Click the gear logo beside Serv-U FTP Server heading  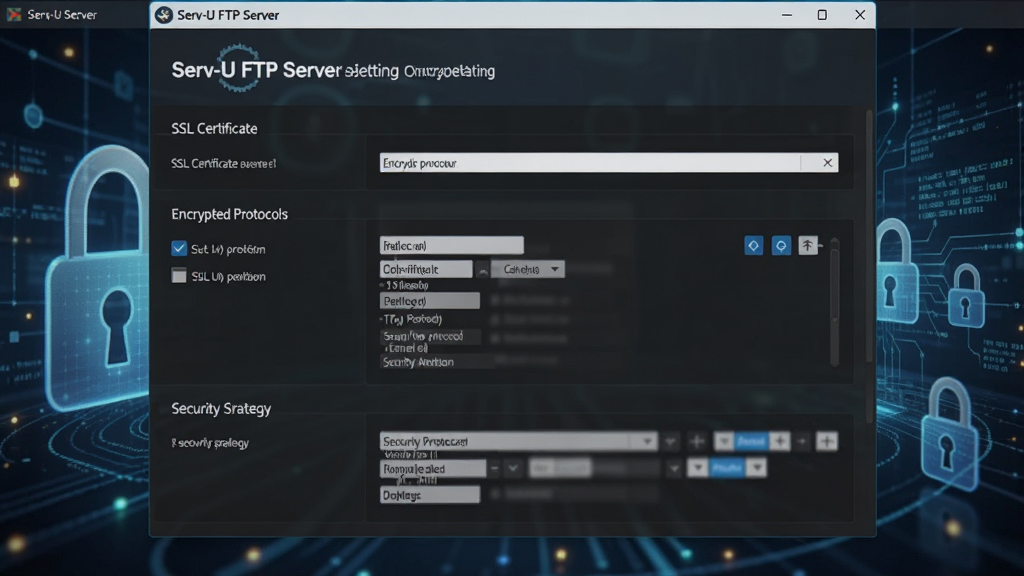[x=238, y=68]
